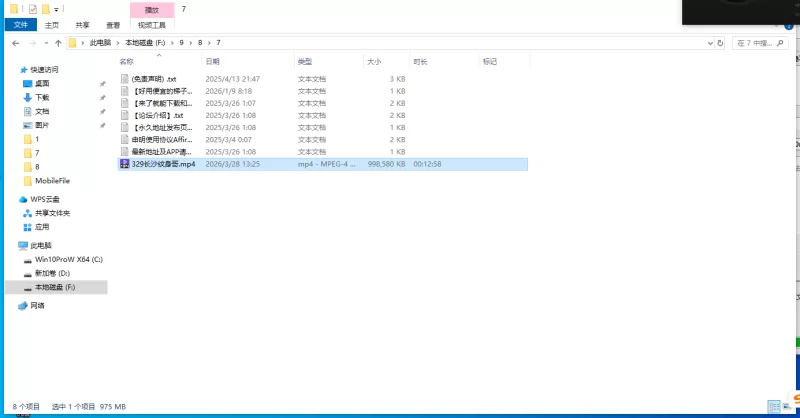800x418 pixels.
Task: Click the mp4 video file icon
Action: (124, 164)
